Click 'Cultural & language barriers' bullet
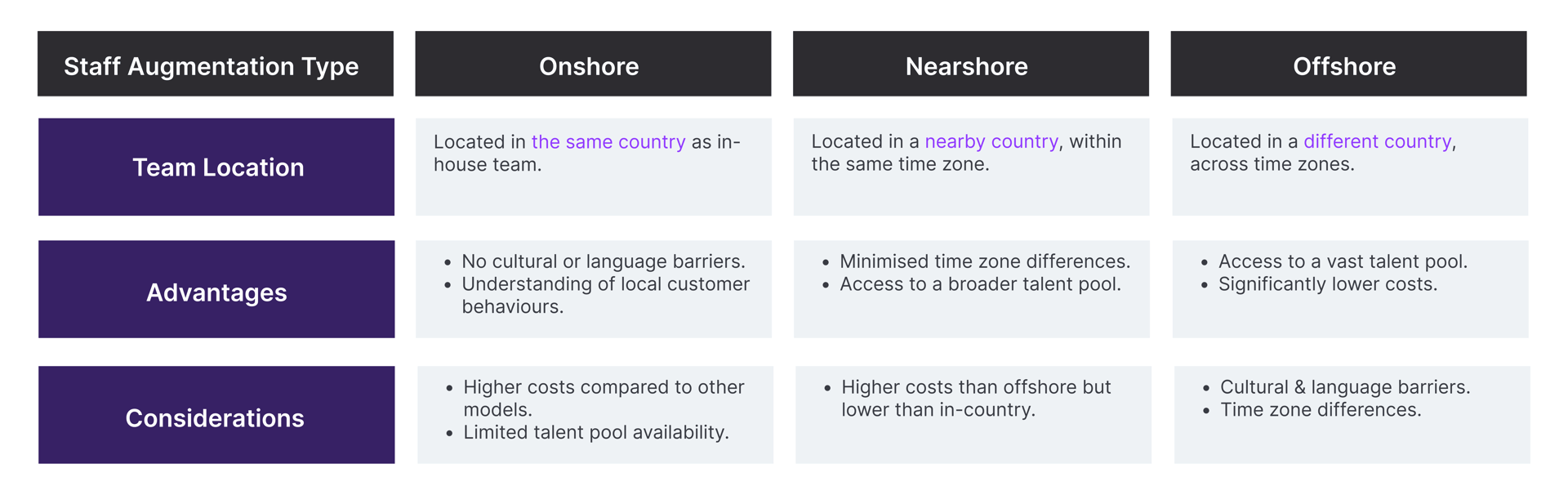This screenshot has height=504, width=1568. click(x=1344, y=387)
